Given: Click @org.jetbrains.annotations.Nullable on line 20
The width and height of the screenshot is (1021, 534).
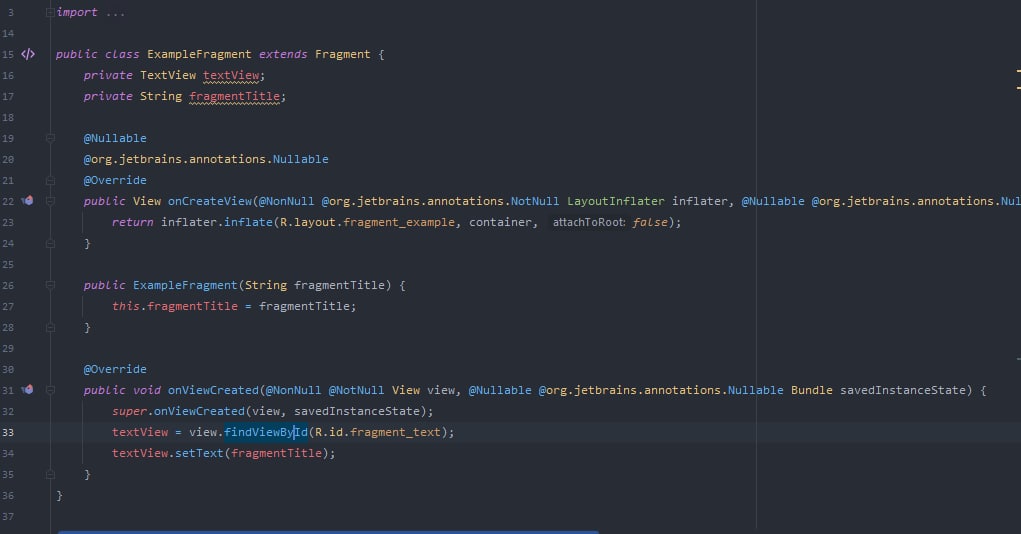Looking at the screenshot, I should pyautogui.click(x=206, y=159).
